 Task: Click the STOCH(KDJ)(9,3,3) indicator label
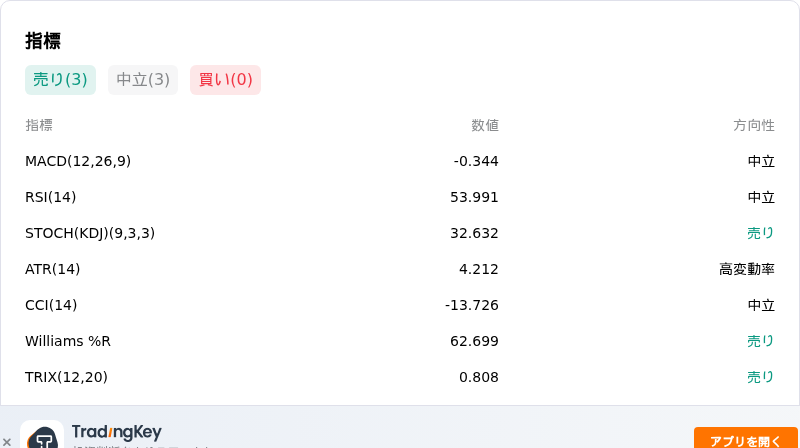pyautogui.click(x=90, y=233)
